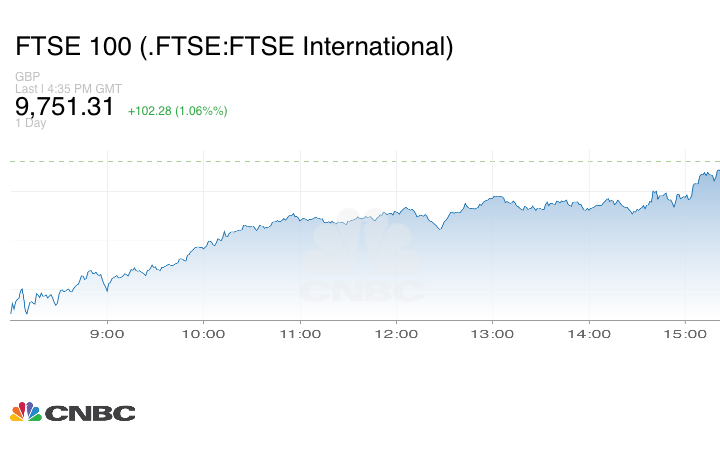Click the green +102.28 (1.06%) change
Viewport: 720px width, 450px height.
click(x=177, y=110)
